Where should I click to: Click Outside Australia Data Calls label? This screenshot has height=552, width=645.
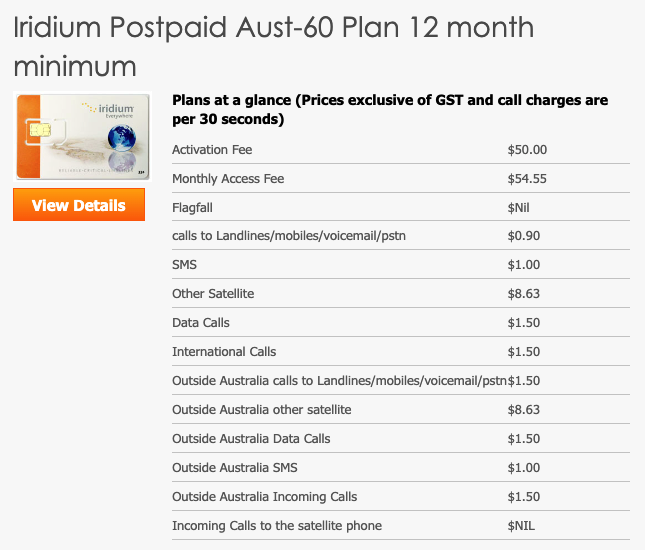tap(251, 438)
